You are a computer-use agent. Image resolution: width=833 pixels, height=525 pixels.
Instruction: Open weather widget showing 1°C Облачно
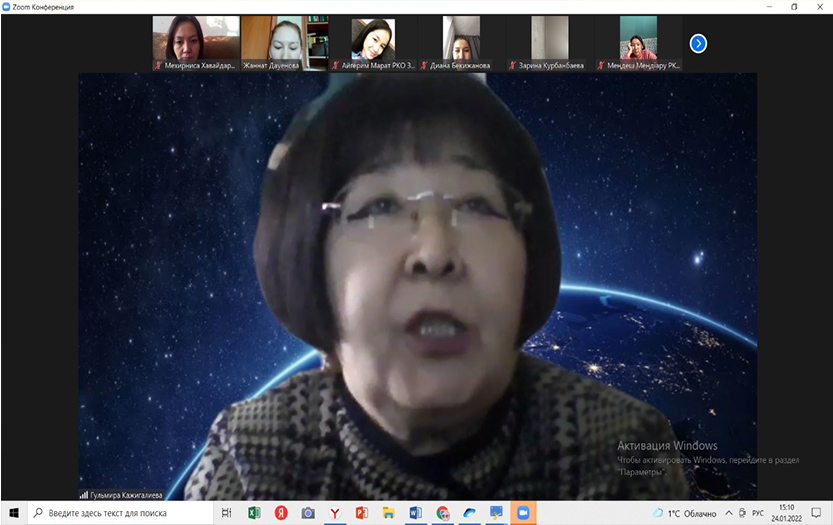(x=684, y=513)
